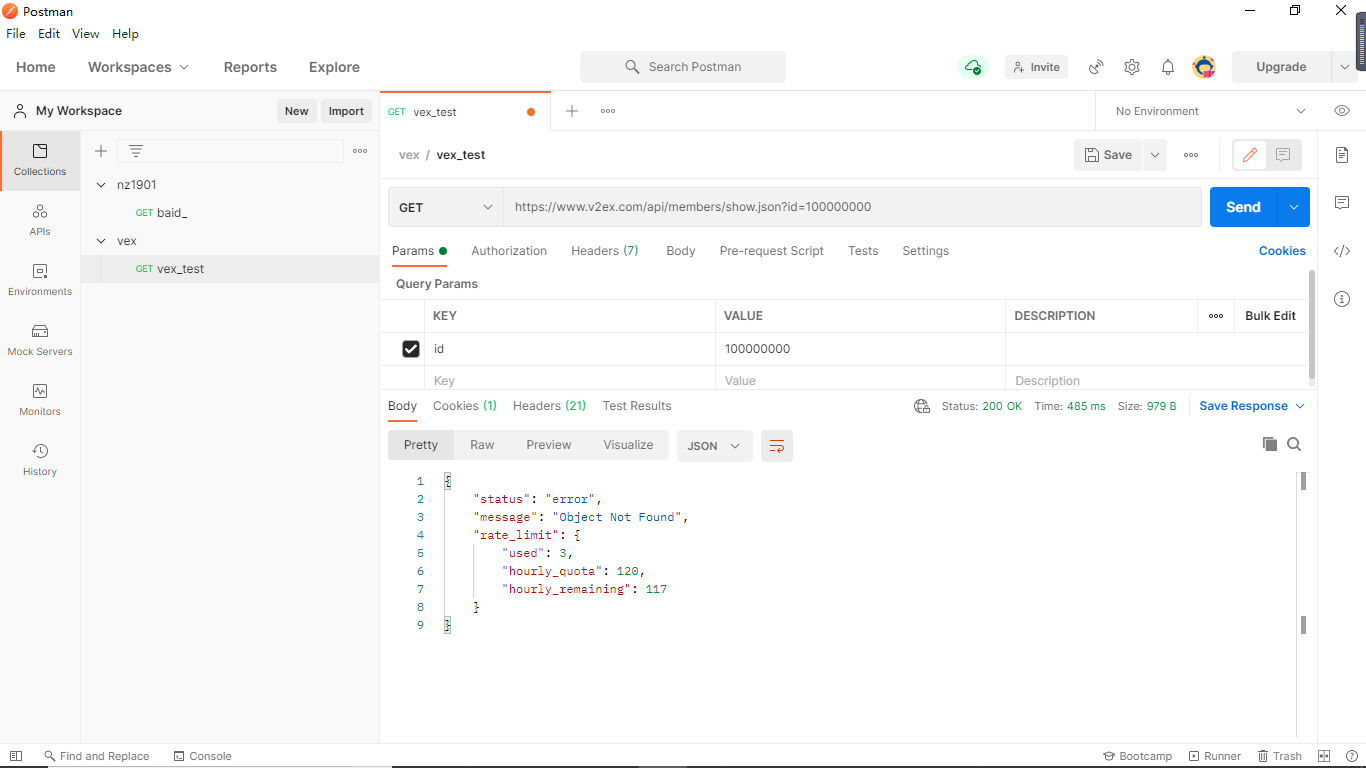Image resolution: width=1366 pixels, height=768 pixels.
Task: Open the Cookies link
Action: pyautogui.click(x=1282, y=251)
